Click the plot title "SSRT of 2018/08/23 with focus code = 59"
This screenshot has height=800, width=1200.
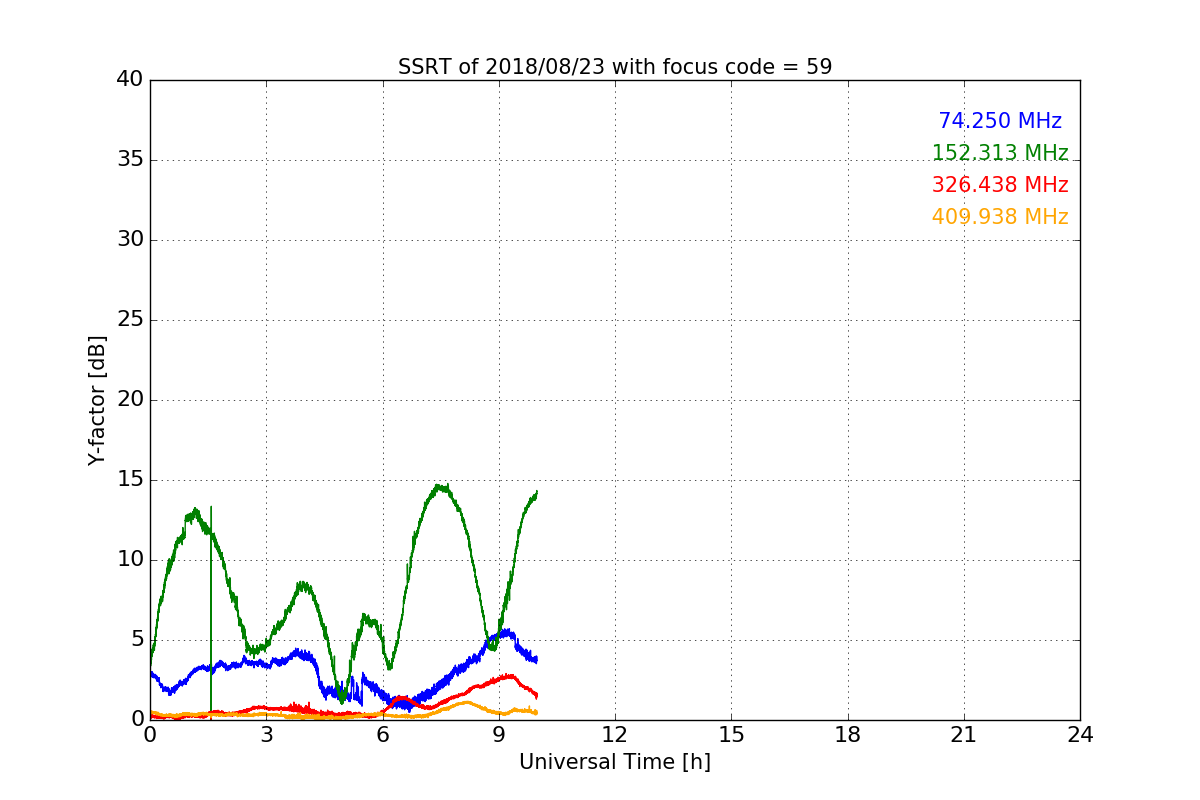click(615, 67)
